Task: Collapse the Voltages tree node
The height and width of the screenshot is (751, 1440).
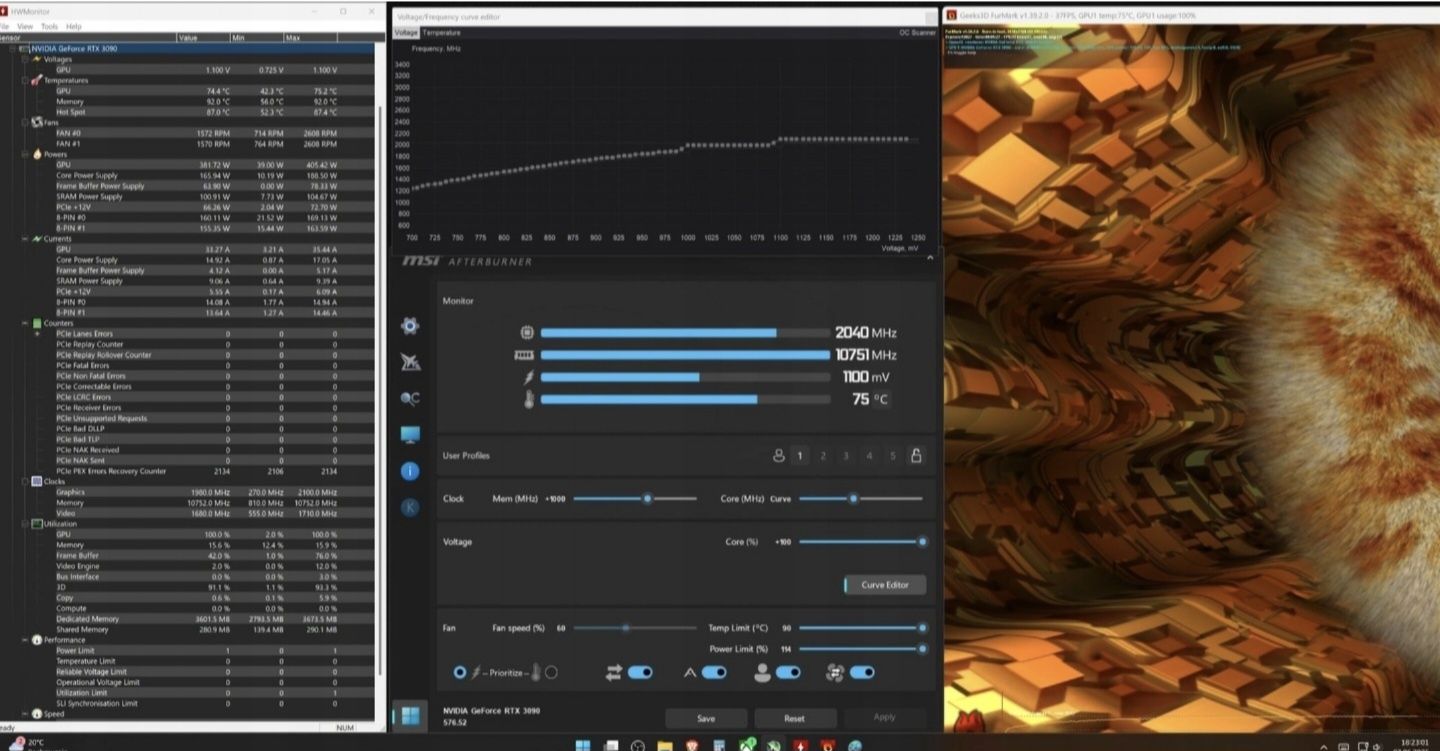Action: click(25, 59)
